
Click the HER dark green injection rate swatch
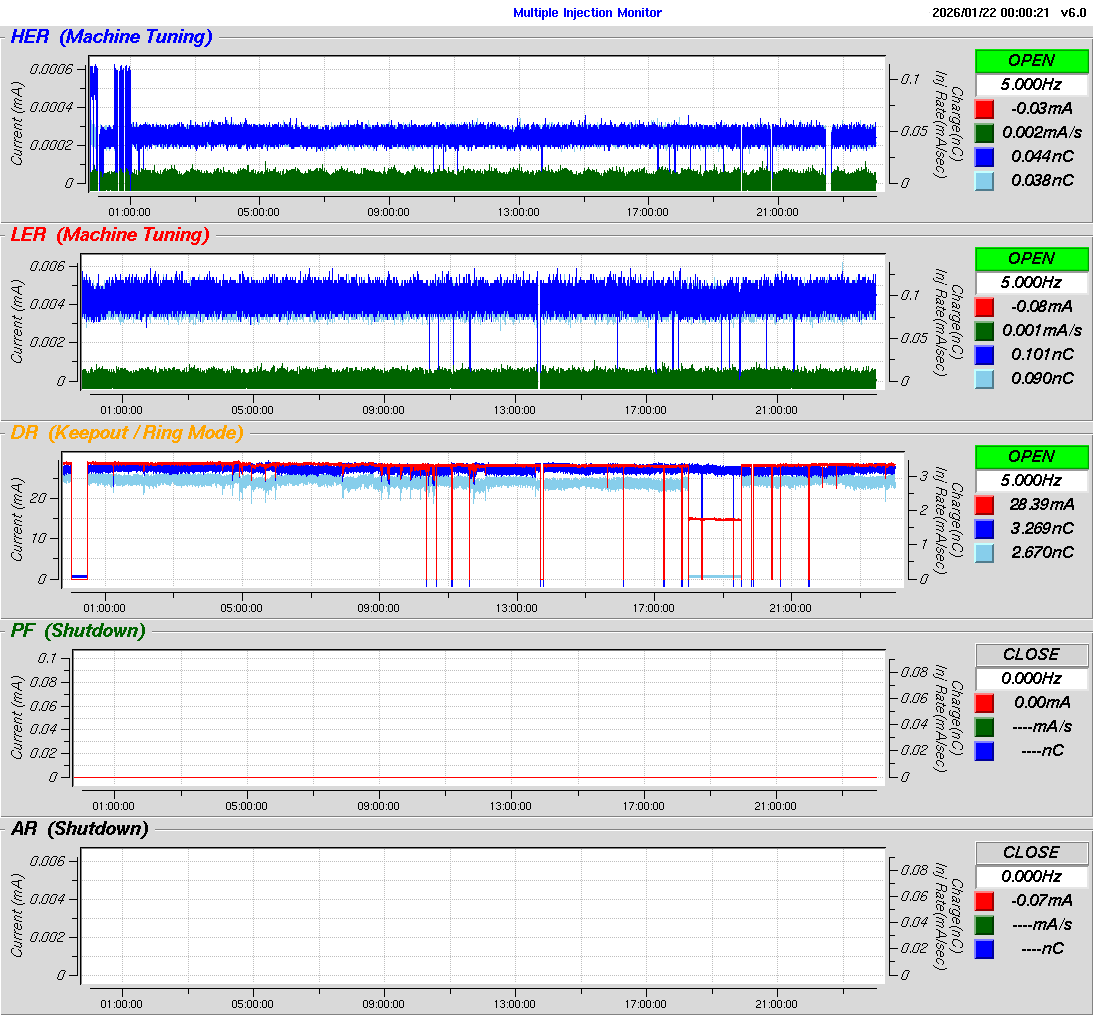pos(984,133)
